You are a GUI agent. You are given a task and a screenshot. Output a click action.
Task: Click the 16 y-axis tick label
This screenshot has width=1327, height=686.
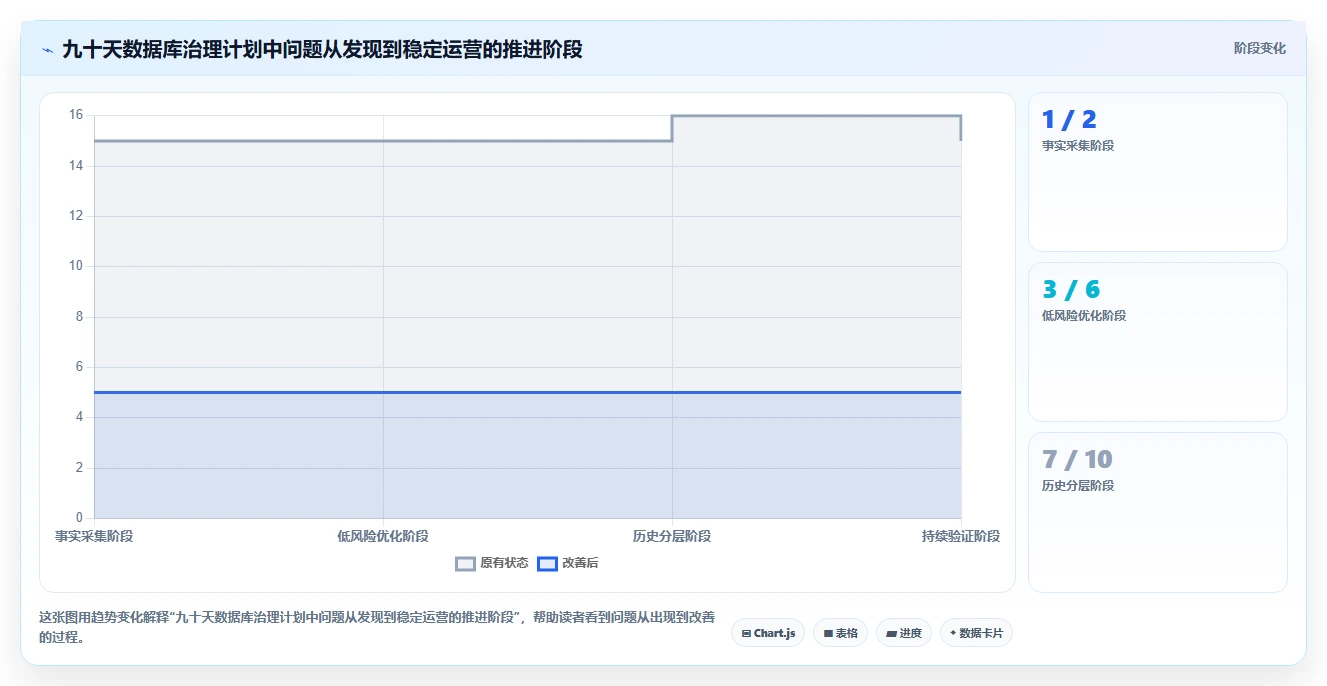click(x=76, y=115)
